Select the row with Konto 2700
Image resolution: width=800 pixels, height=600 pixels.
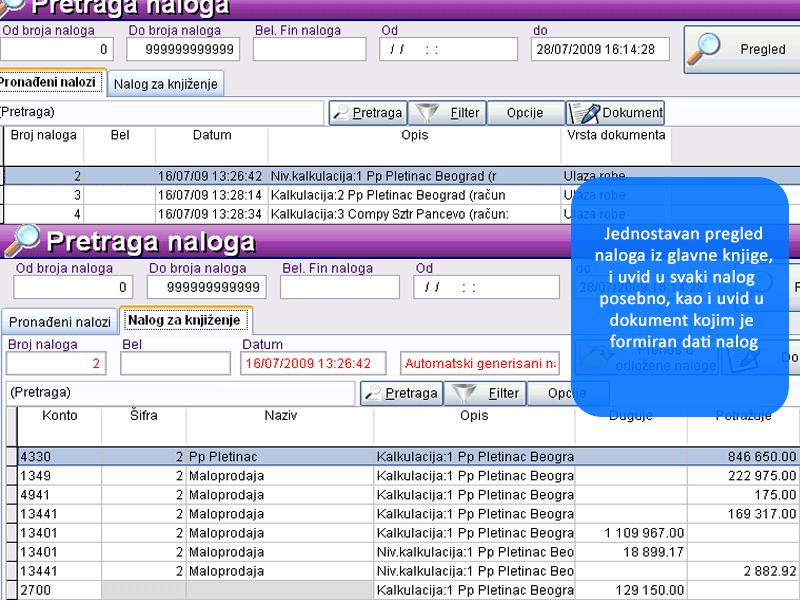pos(300,591)
